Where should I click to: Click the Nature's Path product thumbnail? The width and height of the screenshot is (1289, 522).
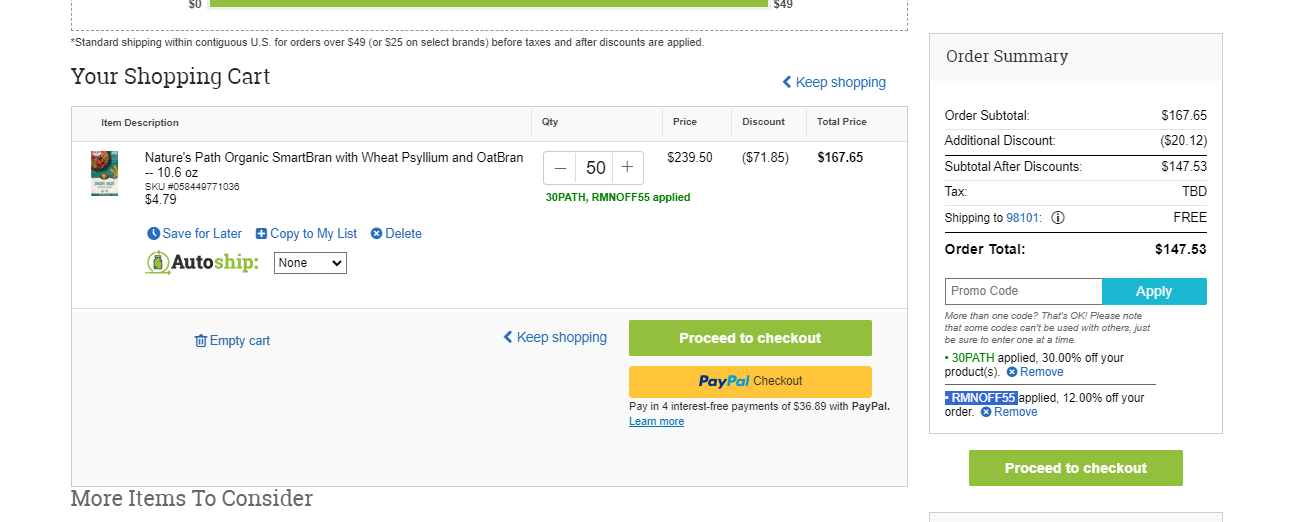point(104,173)
